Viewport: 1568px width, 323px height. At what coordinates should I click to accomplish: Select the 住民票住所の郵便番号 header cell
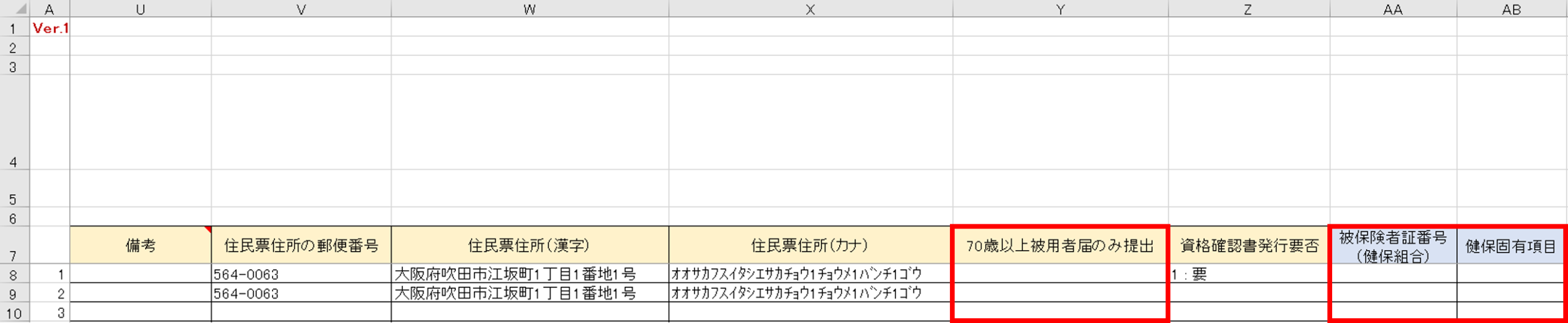(x=301, y=246)
